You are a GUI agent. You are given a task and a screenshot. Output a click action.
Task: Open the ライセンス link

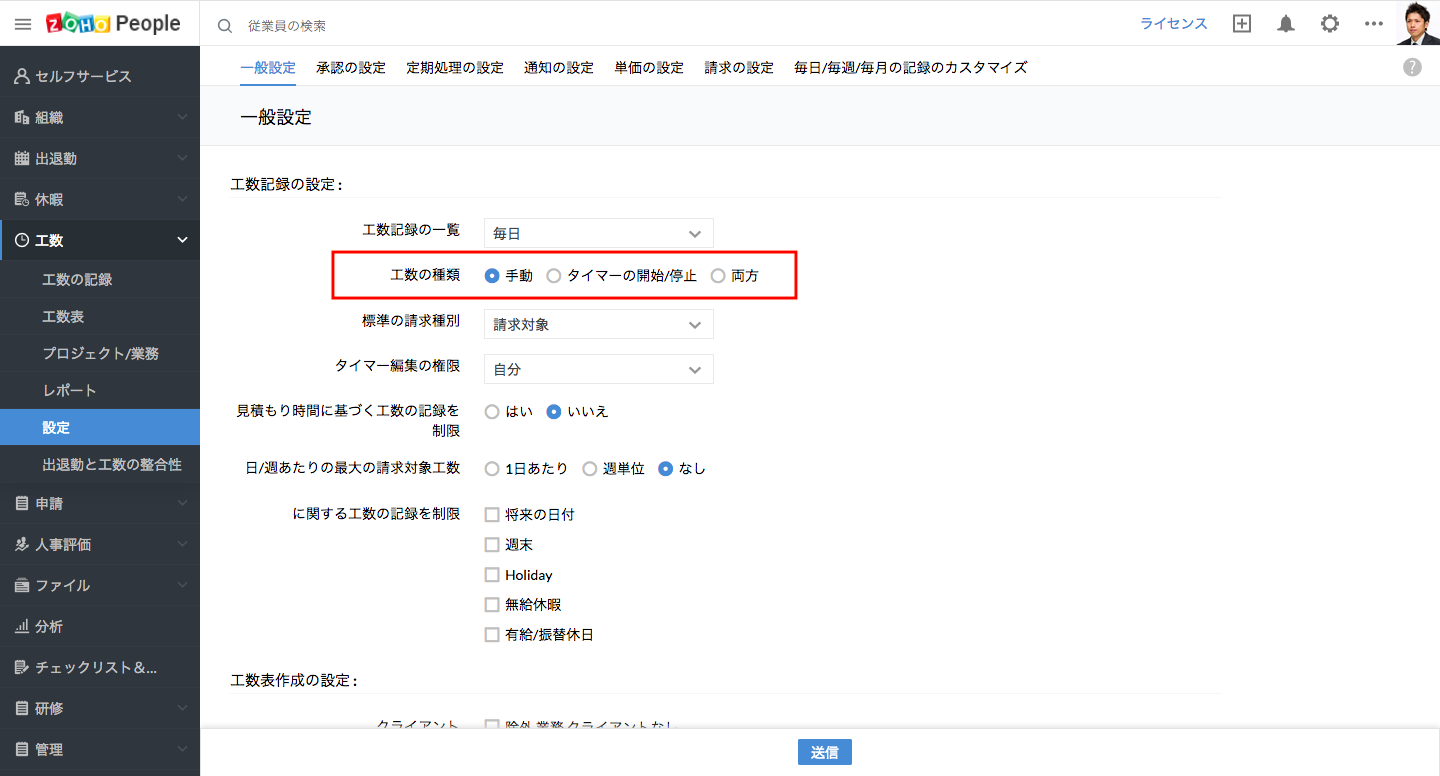[1174, 24]
